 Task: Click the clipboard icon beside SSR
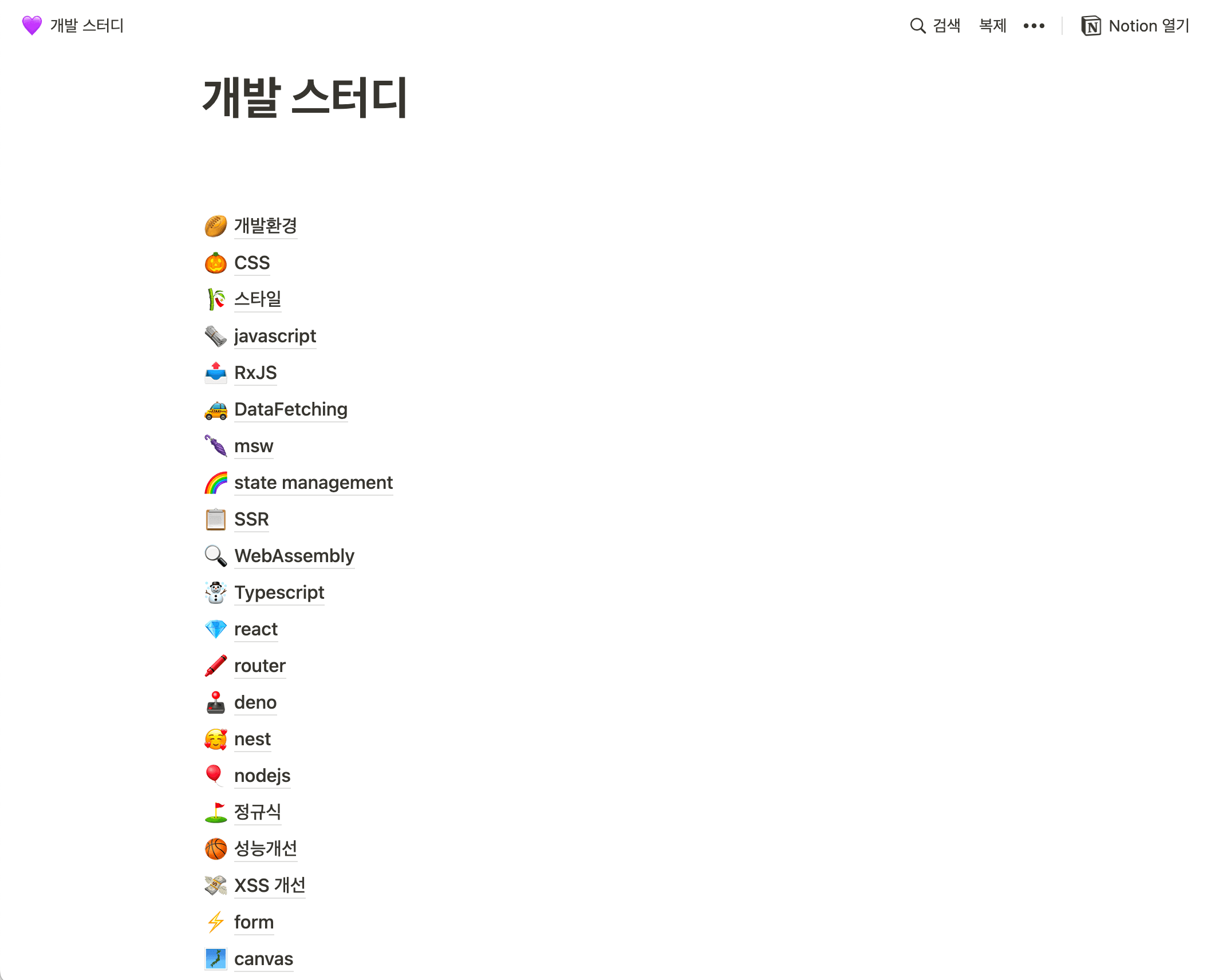coord(216,519)
